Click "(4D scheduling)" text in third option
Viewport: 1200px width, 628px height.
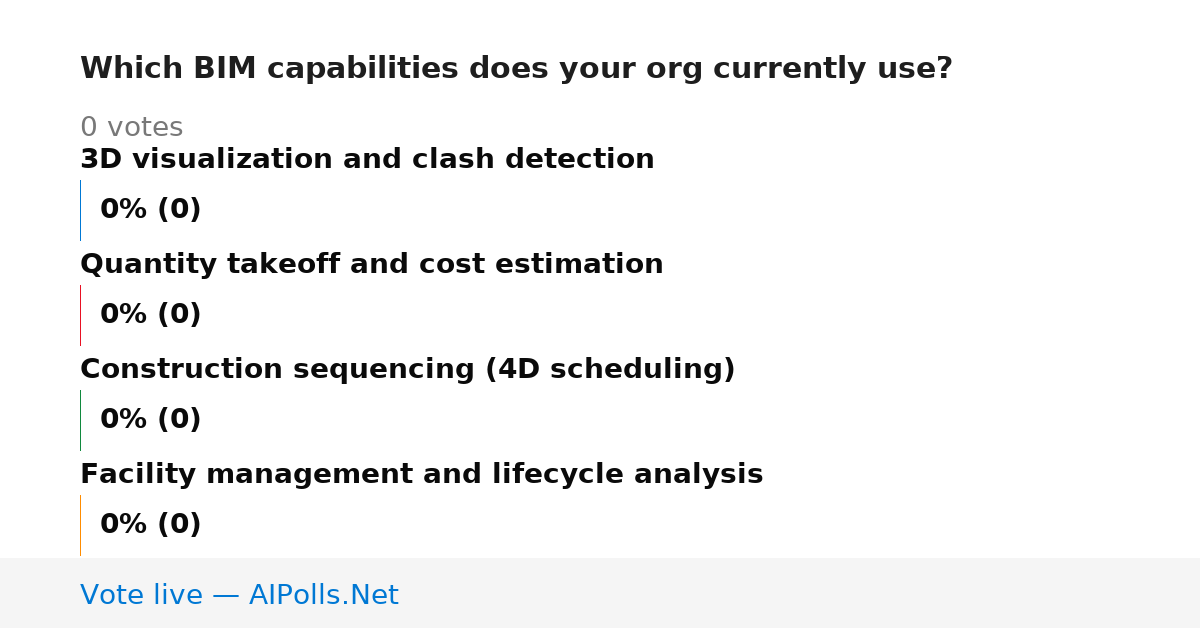(x=610, y=370)
